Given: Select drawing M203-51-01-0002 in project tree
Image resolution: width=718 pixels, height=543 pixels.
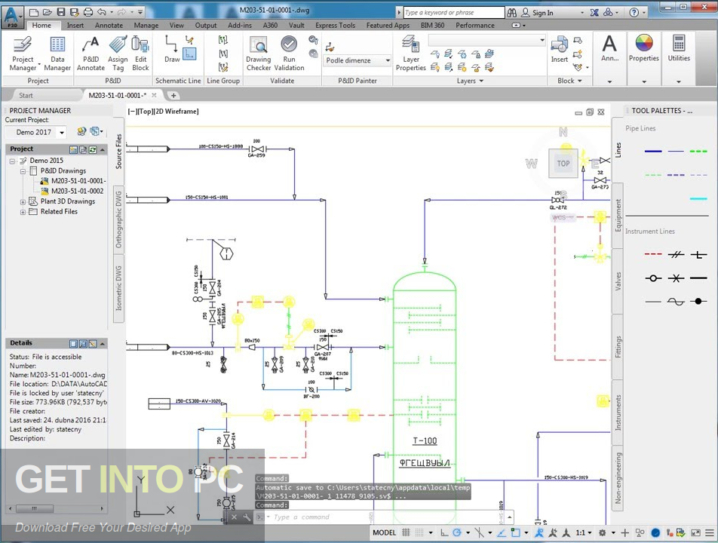Looking at the screenshot, I should pyautogui.click(x=77, y=191).
